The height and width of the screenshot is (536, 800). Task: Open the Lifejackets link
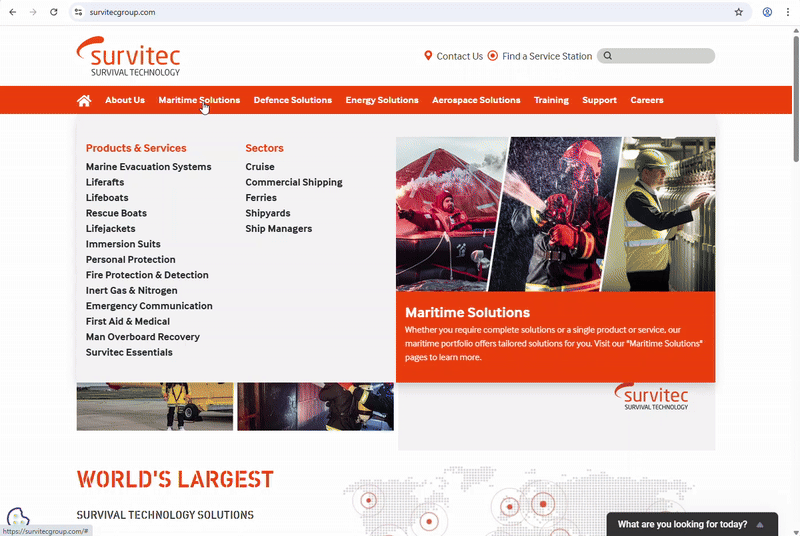[110, 228]
